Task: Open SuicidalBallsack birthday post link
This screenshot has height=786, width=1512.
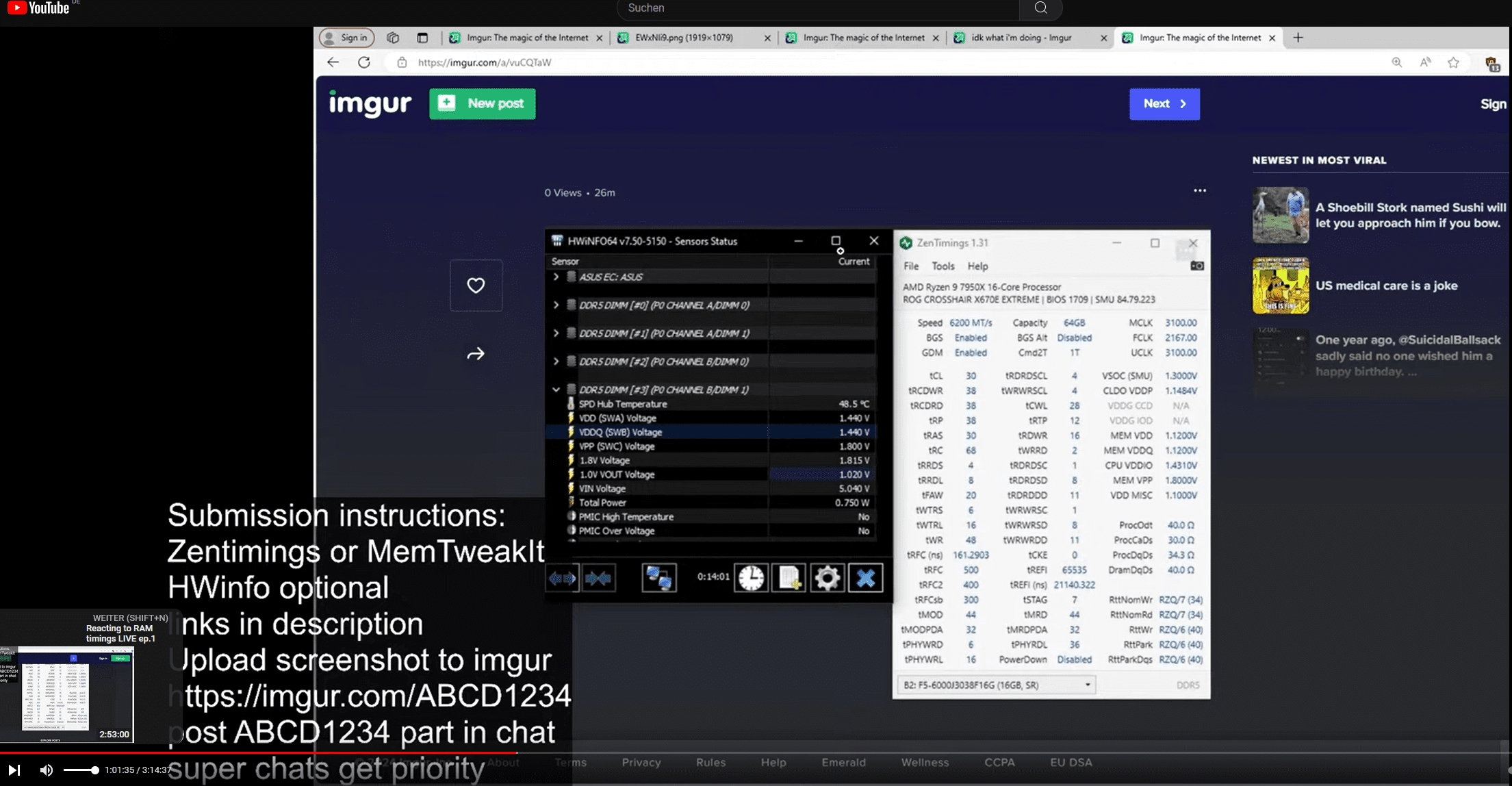Action: 1379,355
